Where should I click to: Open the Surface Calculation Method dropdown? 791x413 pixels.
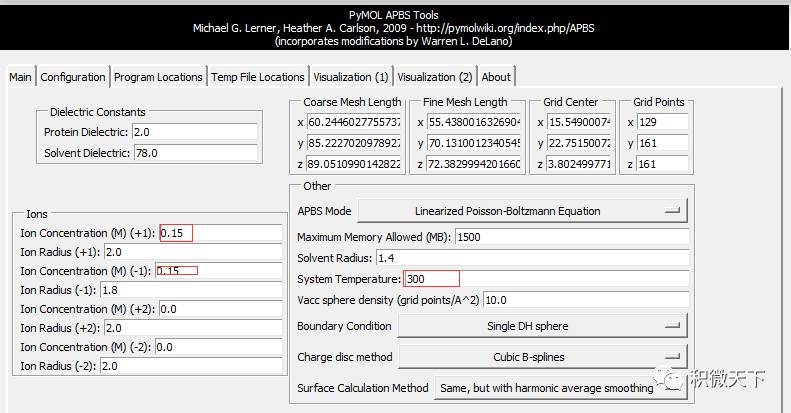[x=560, y=388]
